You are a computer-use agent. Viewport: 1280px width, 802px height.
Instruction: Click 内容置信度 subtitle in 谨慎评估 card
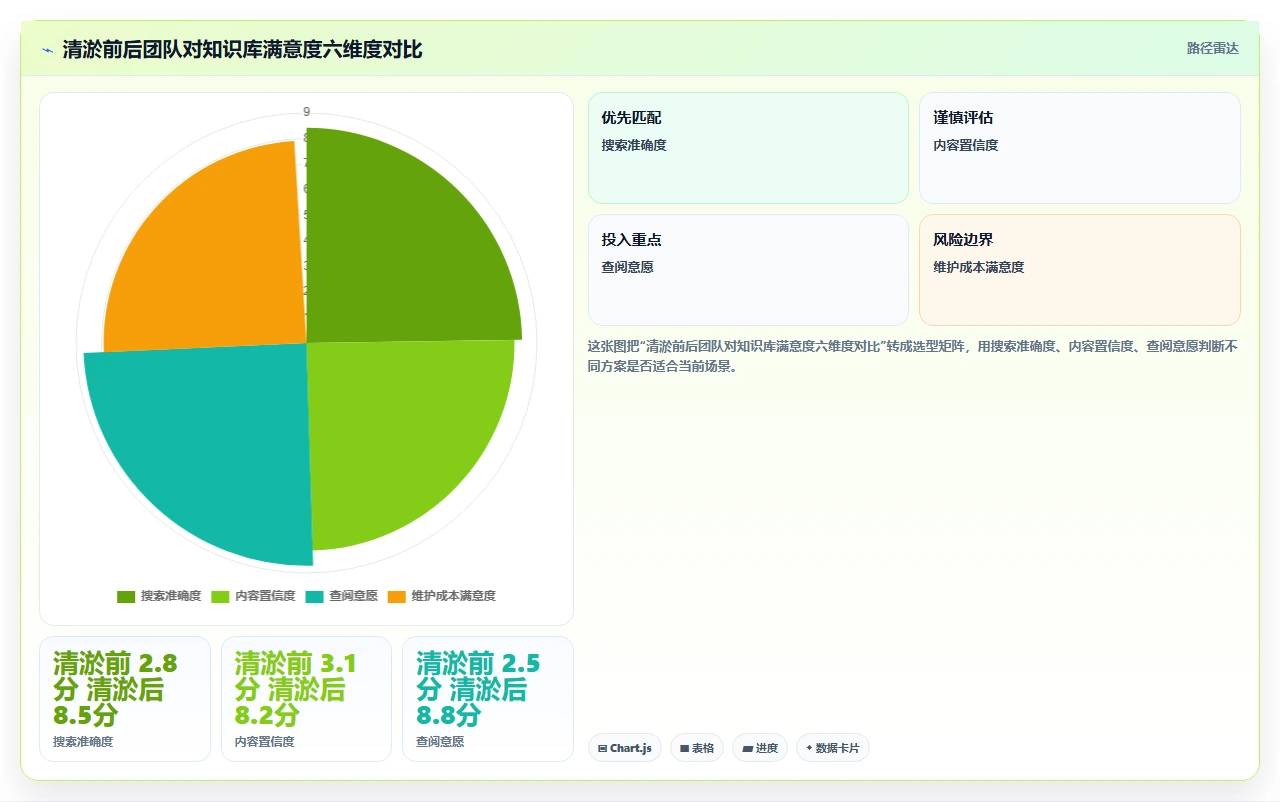pos(966,145)
